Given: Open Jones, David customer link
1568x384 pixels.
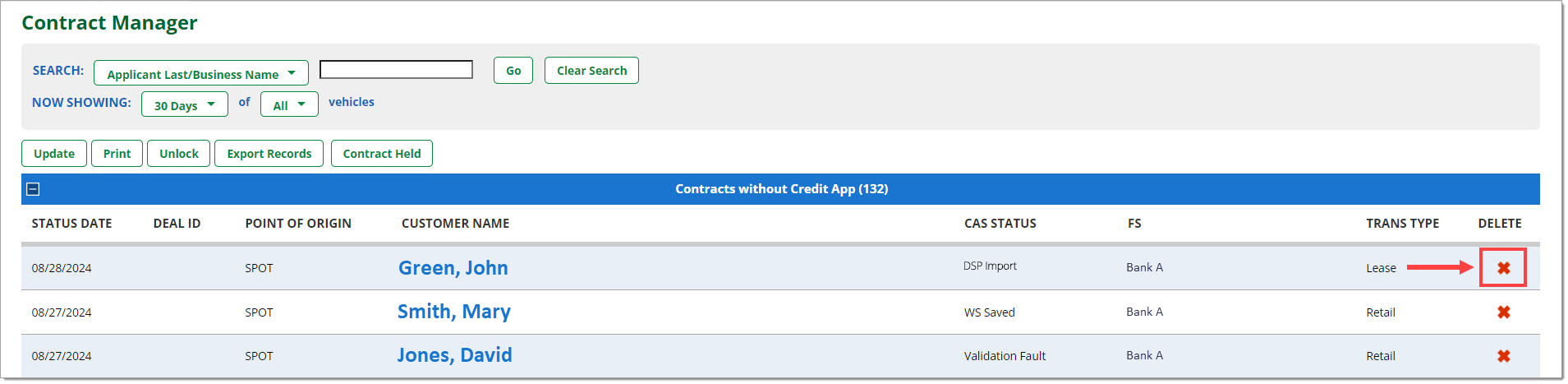Looking at the screenshot, I should tap(455, 355).
